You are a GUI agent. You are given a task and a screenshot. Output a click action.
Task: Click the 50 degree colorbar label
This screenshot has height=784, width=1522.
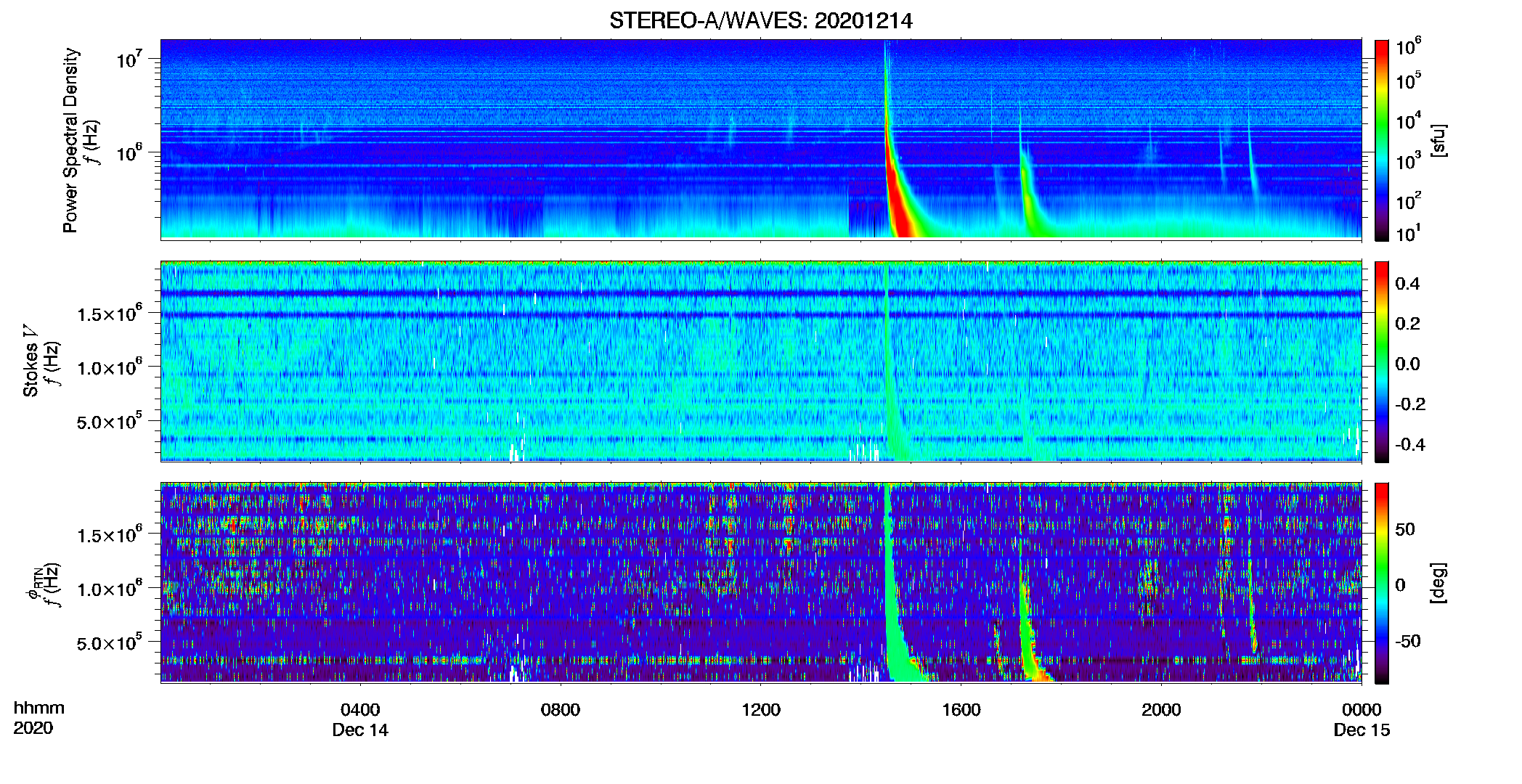[1405, 529]
